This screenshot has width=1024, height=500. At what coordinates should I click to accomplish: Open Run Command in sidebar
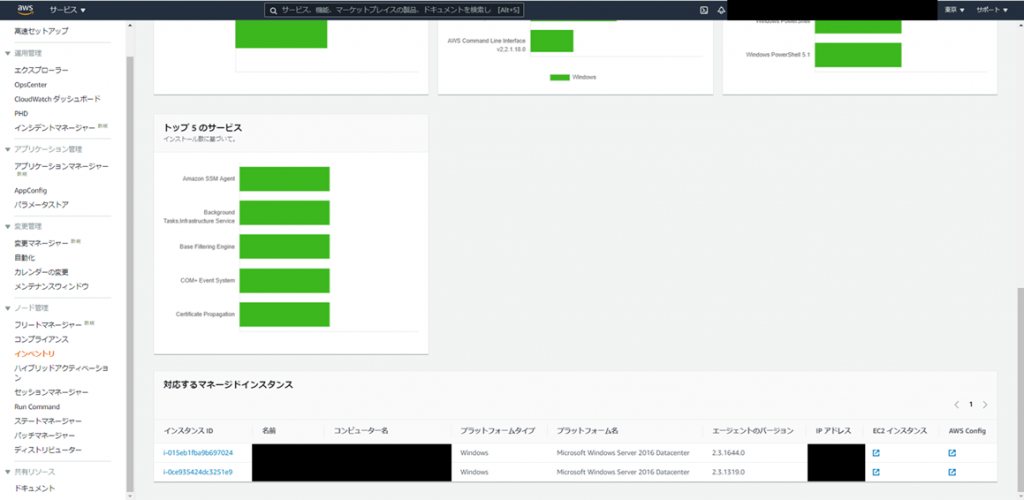[37, 407]
